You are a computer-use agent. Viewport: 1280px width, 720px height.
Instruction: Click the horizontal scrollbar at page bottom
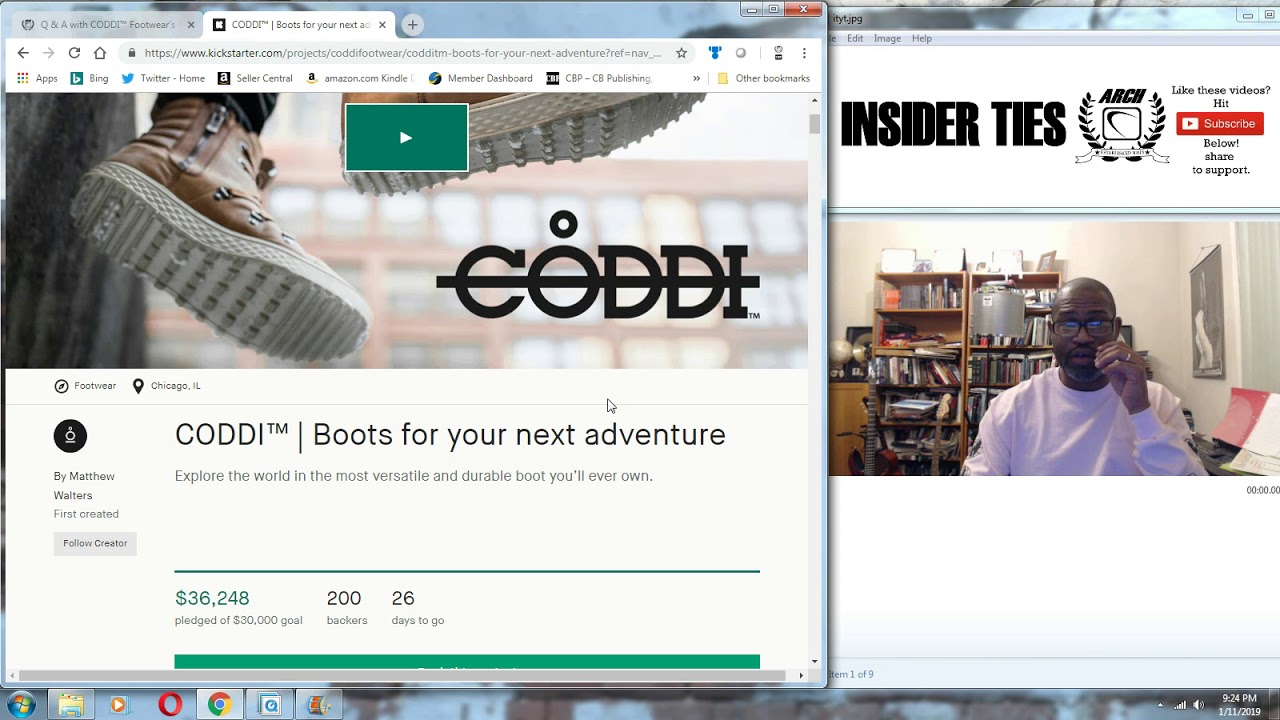click(400, 676)
